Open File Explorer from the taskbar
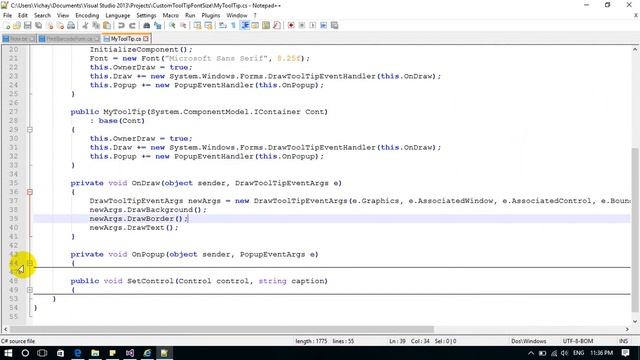 tap(95, 353)
